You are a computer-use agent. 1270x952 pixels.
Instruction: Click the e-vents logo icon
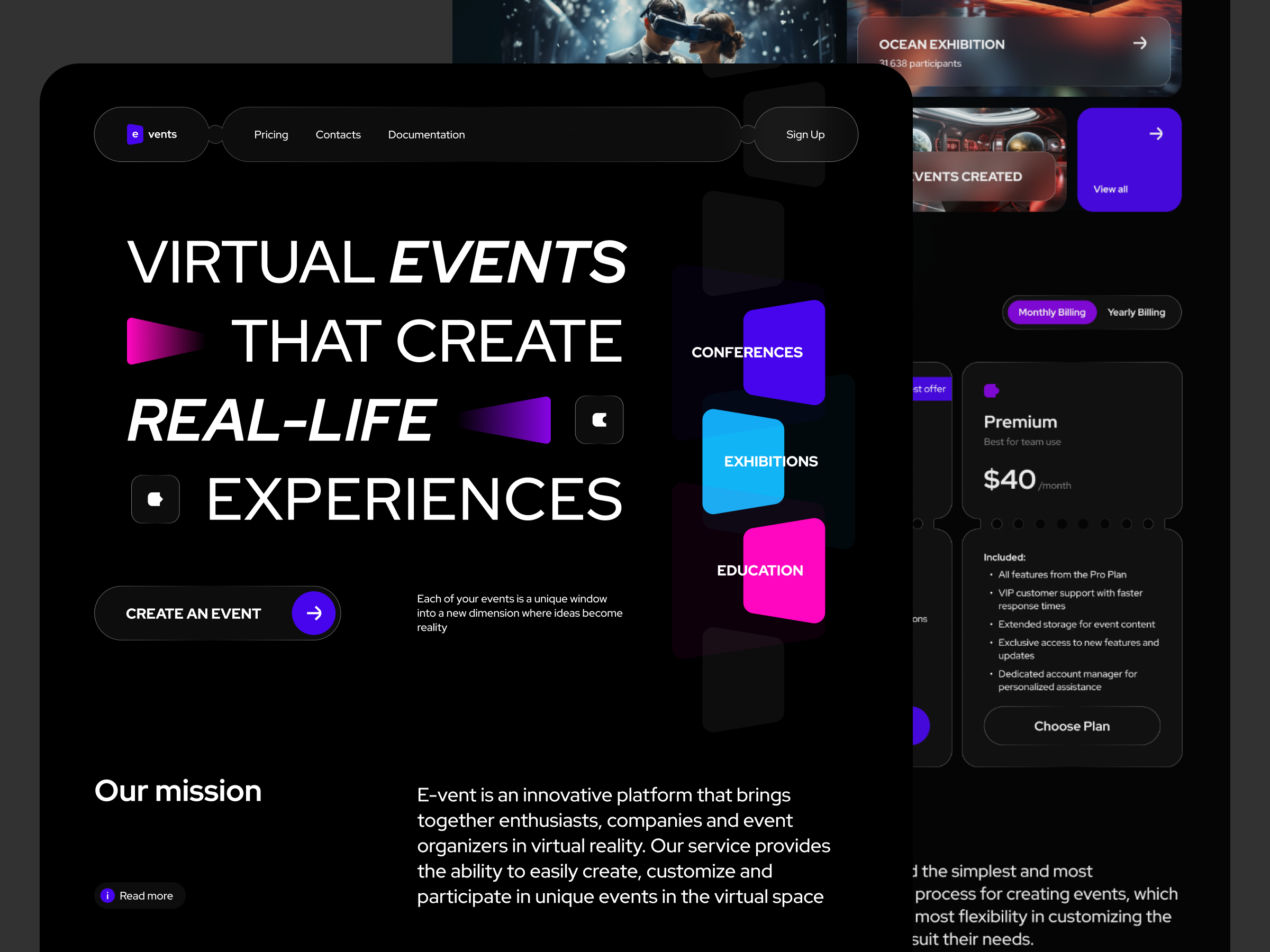pos(135,134)
